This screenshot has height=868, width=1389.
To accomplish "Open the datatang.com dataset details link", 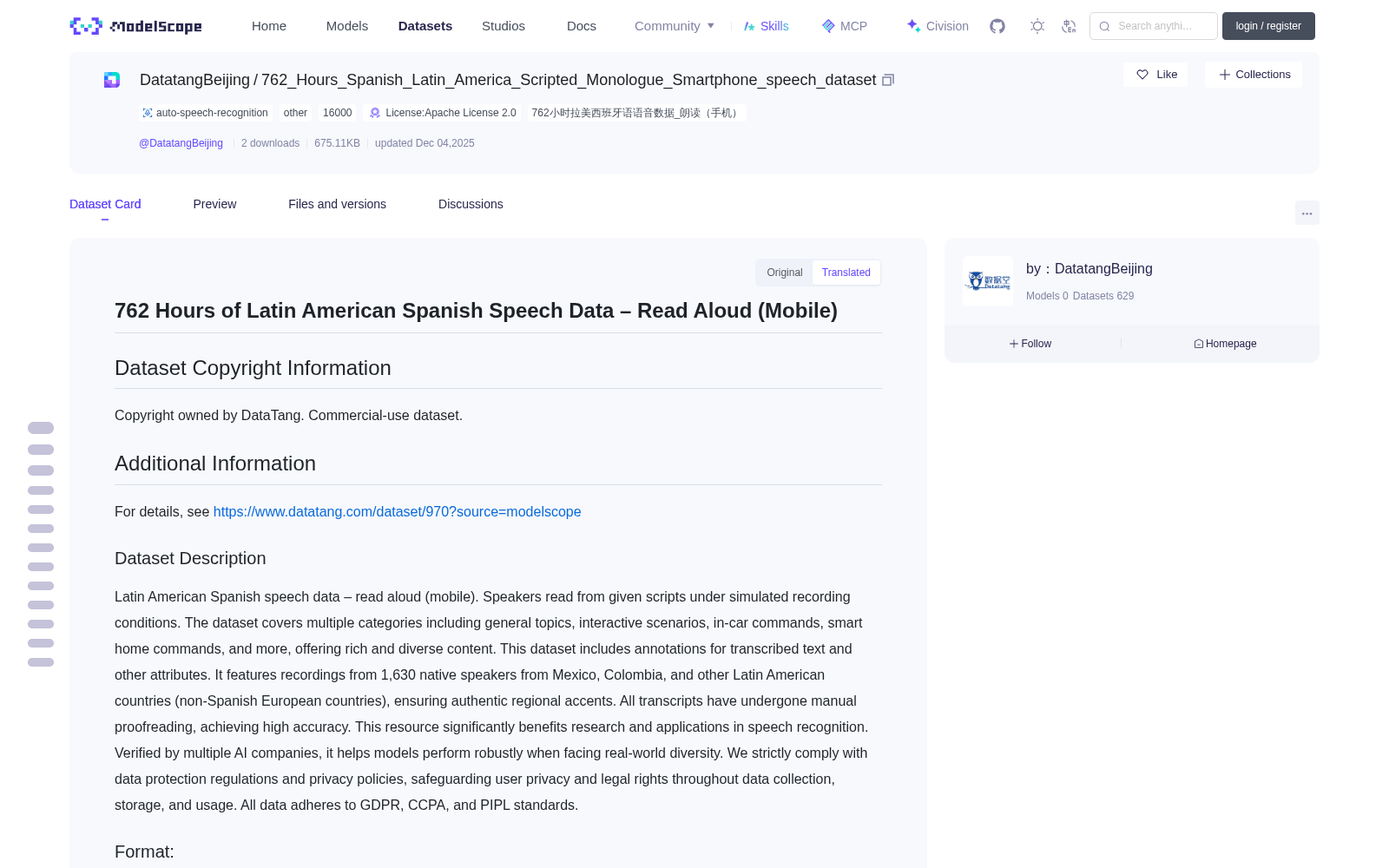I will (x=397, y=512).
